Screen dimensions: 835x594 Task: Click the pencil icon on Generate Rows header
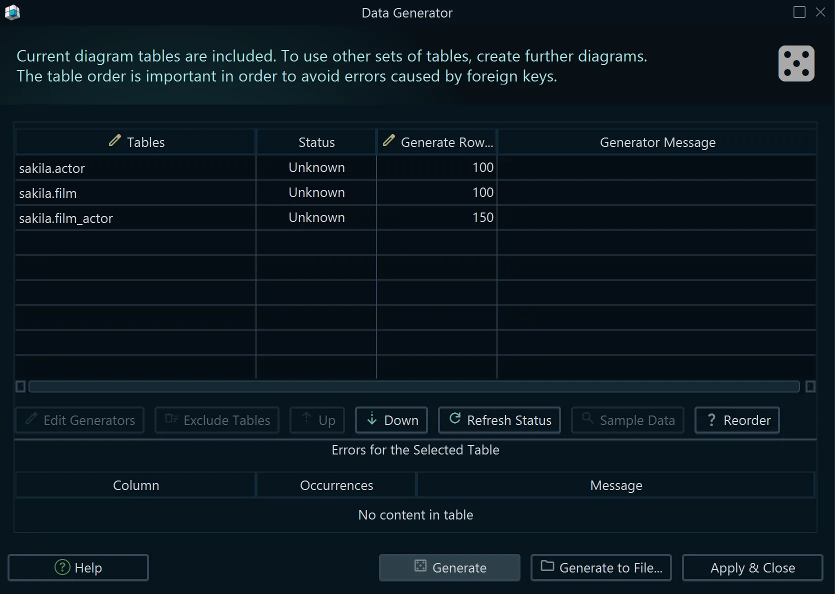(x=388, y=141)
